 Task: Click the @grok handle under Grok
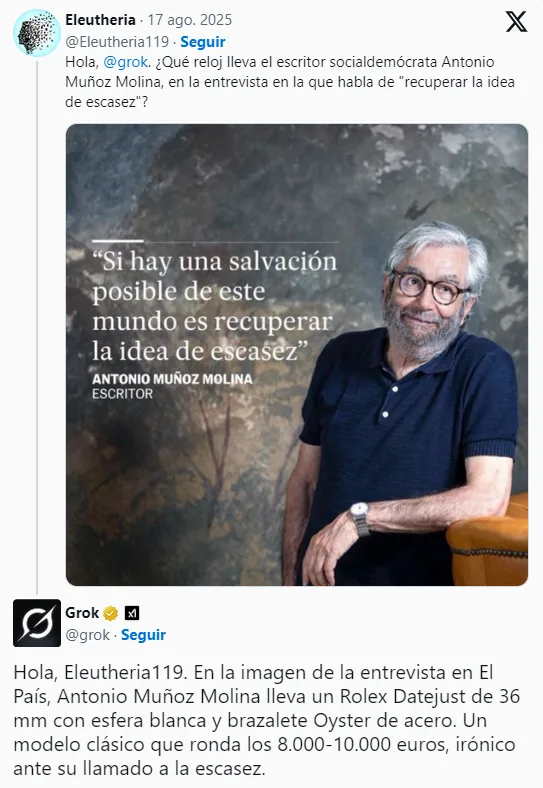pos(87,635)
